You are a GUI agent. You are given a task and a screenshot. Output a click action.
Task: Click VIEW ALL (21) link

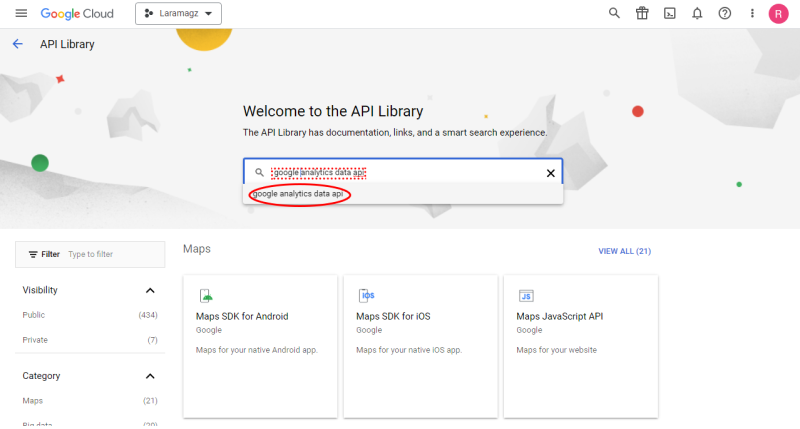tap(624, 251)
